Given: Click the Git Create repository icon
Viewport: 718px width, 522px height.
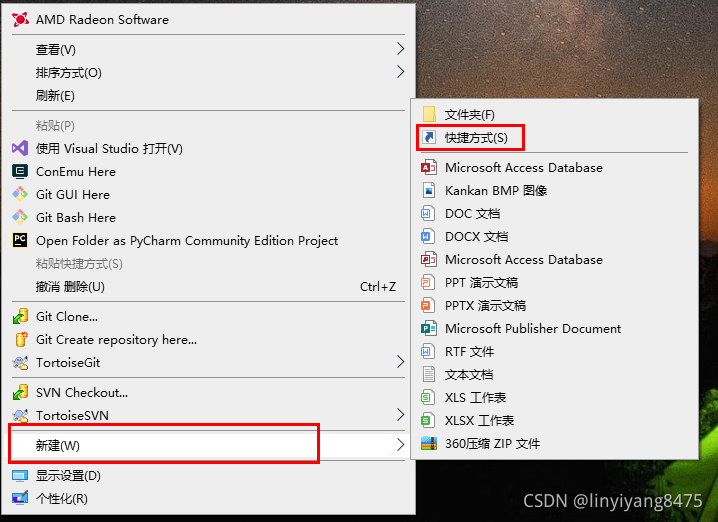Looking at the screenshot, I should coord(20,339).
